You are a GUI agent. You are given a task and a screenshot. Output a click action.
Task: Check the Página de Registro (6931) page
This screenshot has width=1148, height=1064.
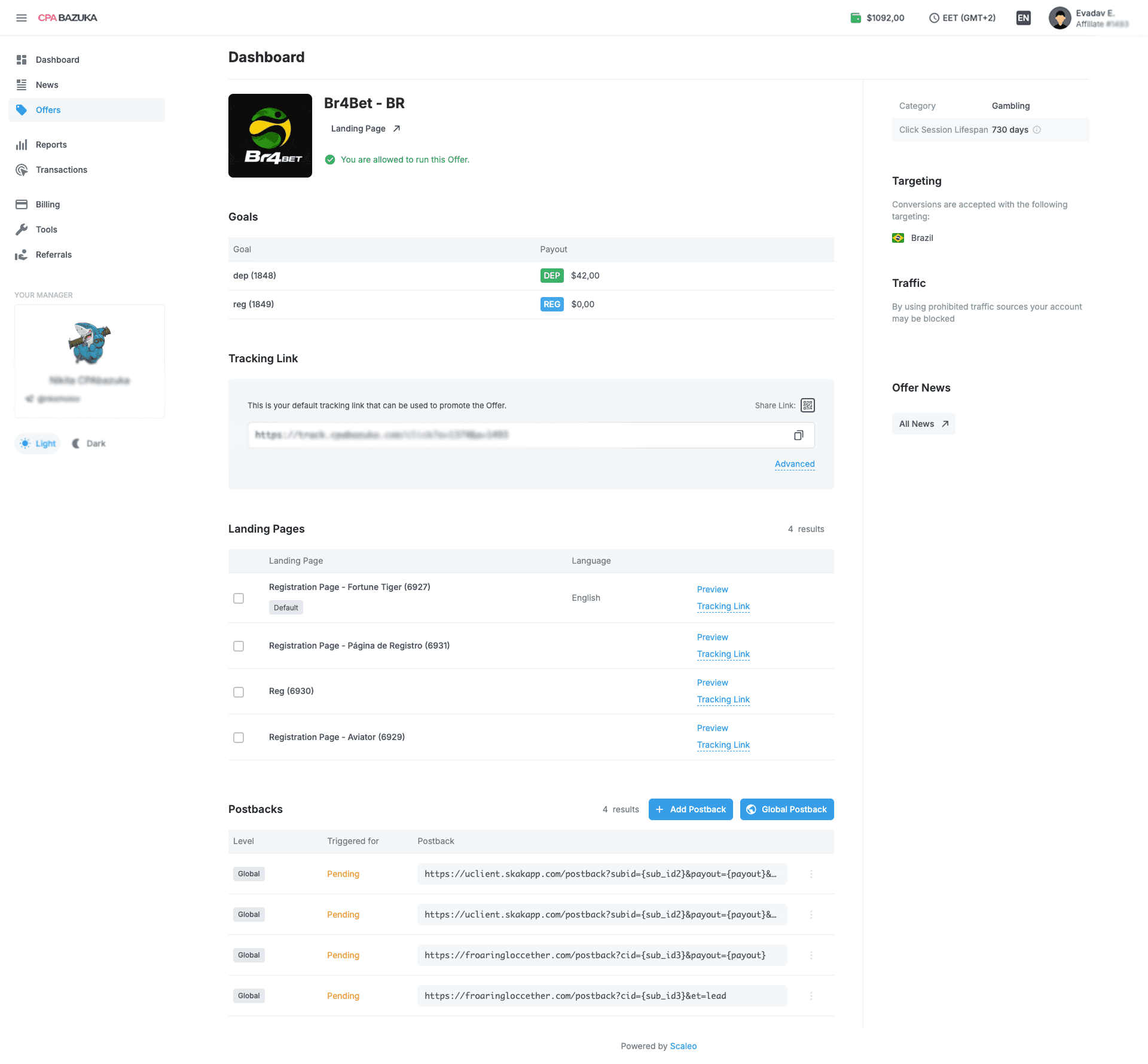tap(239, 646)
